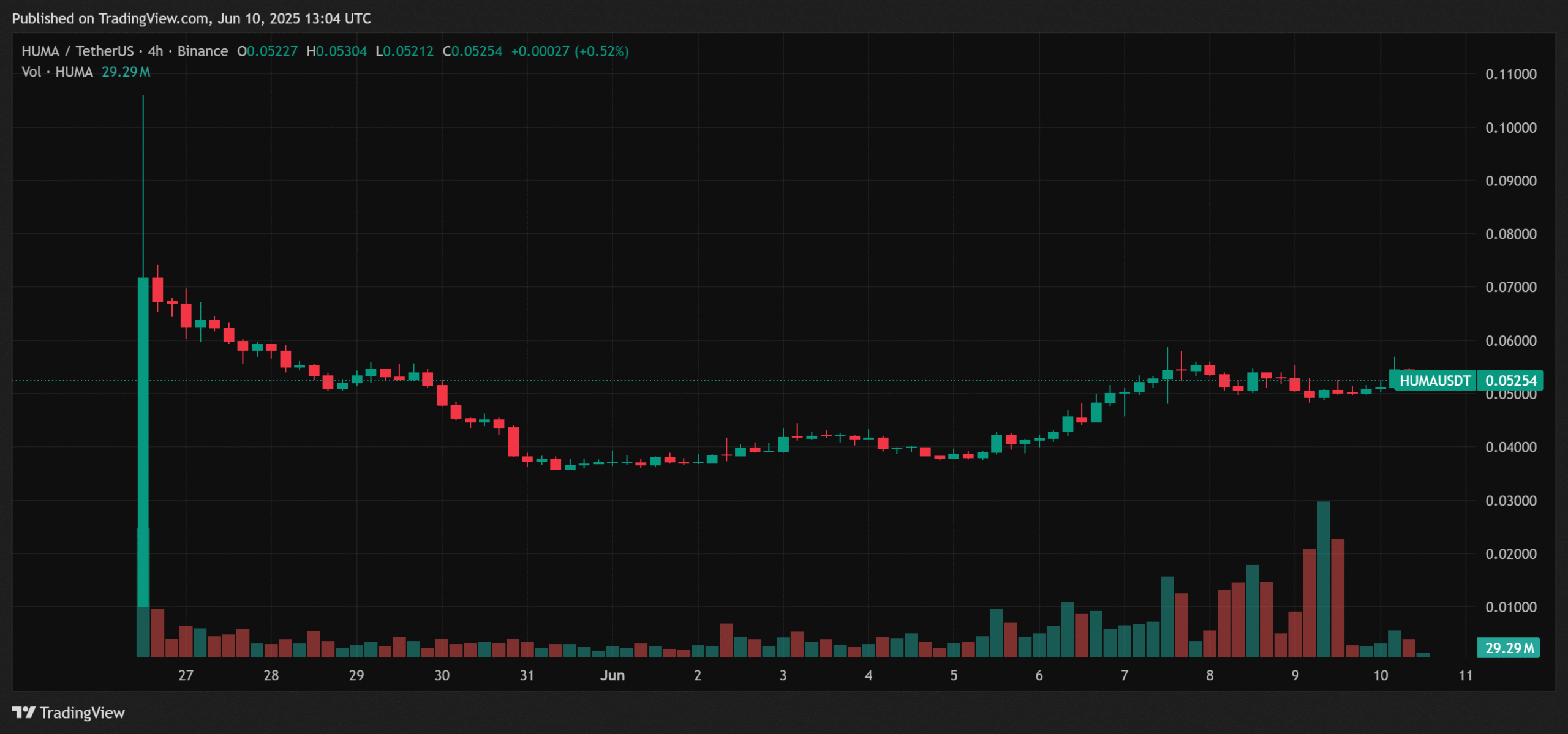Screen dimensions: 1568x734
Task: Click the 27 date label on time axis
Action: click(186, 675)
